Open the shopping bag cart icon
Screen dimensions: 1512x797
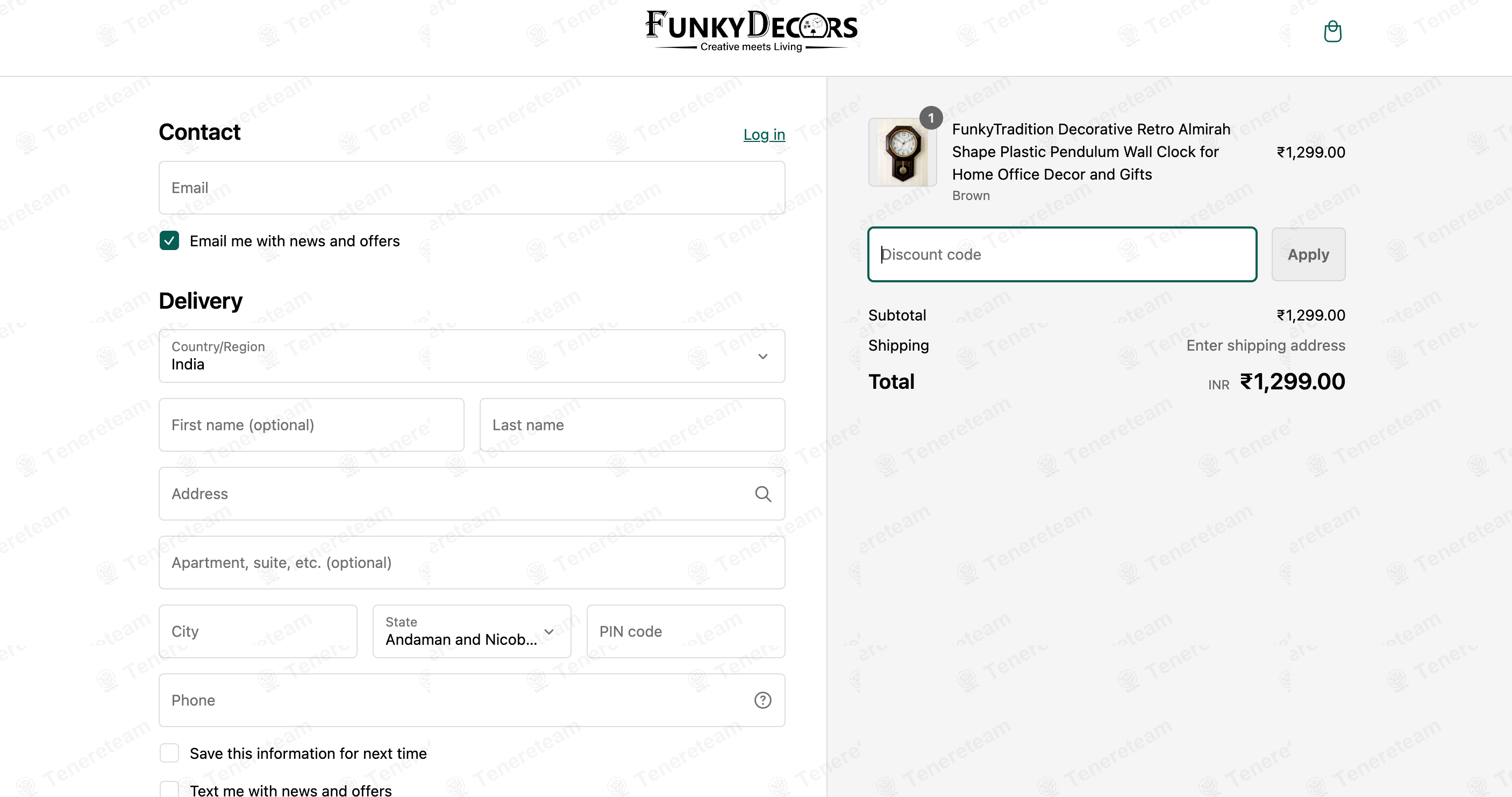tap(1332, 31)
